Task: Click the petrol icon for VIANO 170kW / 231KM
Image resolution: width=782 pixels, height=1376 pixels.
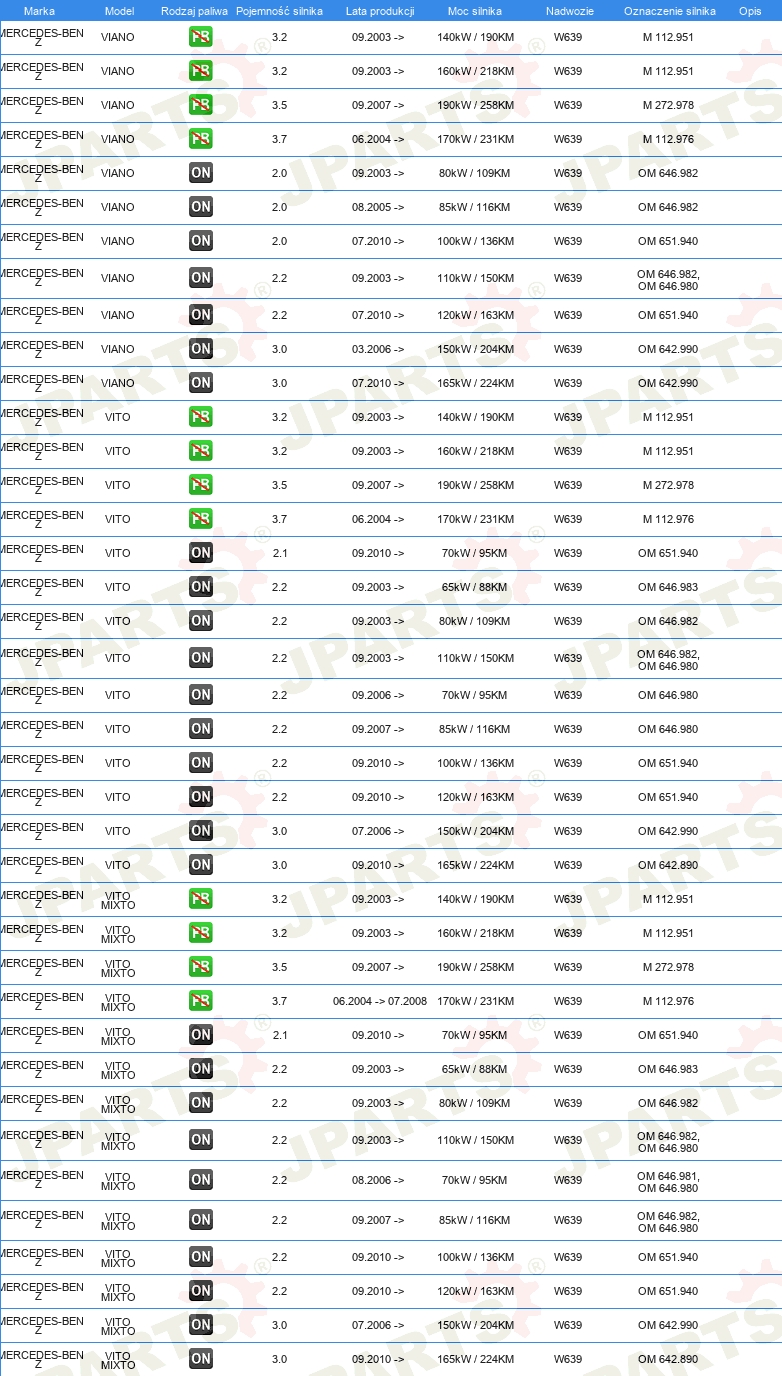Action: coord(201,139)
